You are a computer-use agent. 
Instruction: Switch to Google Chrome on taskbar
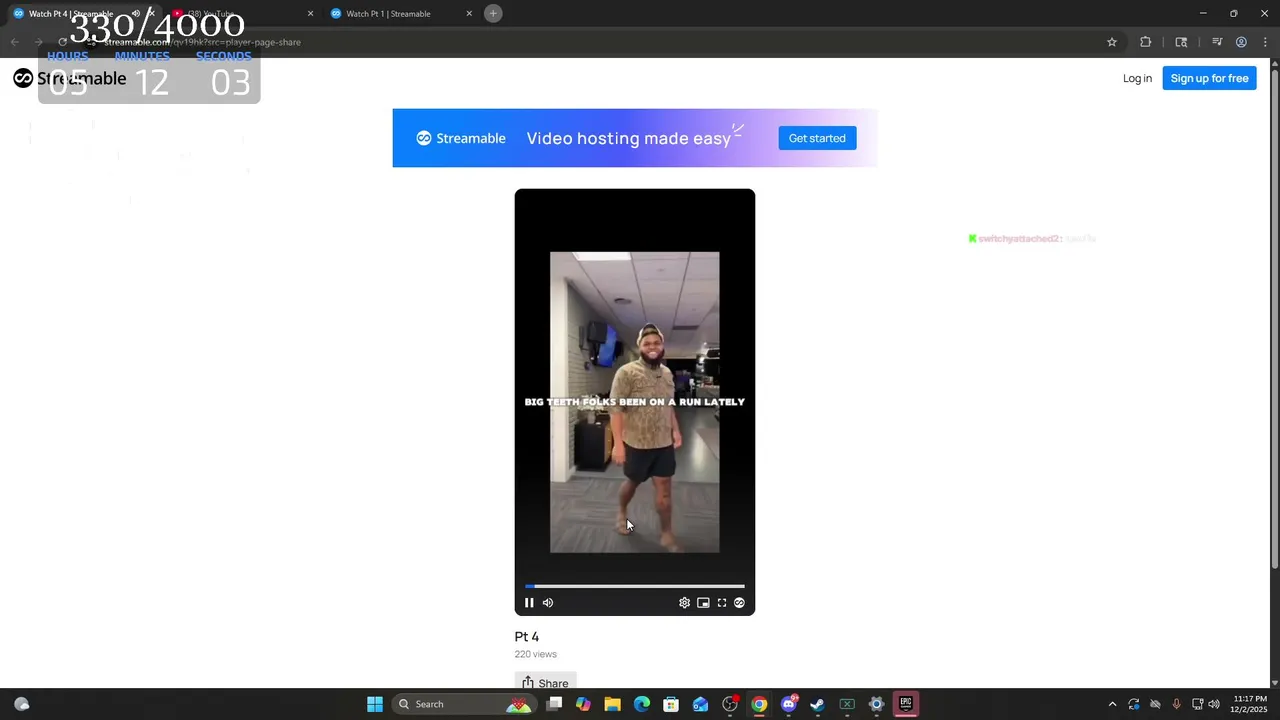(x=759, y=704)
